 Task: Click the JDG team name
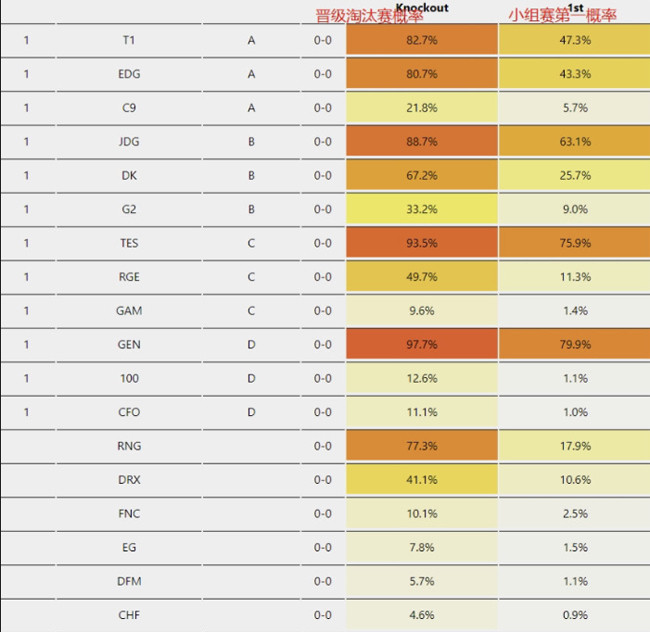tap(129, 142)
